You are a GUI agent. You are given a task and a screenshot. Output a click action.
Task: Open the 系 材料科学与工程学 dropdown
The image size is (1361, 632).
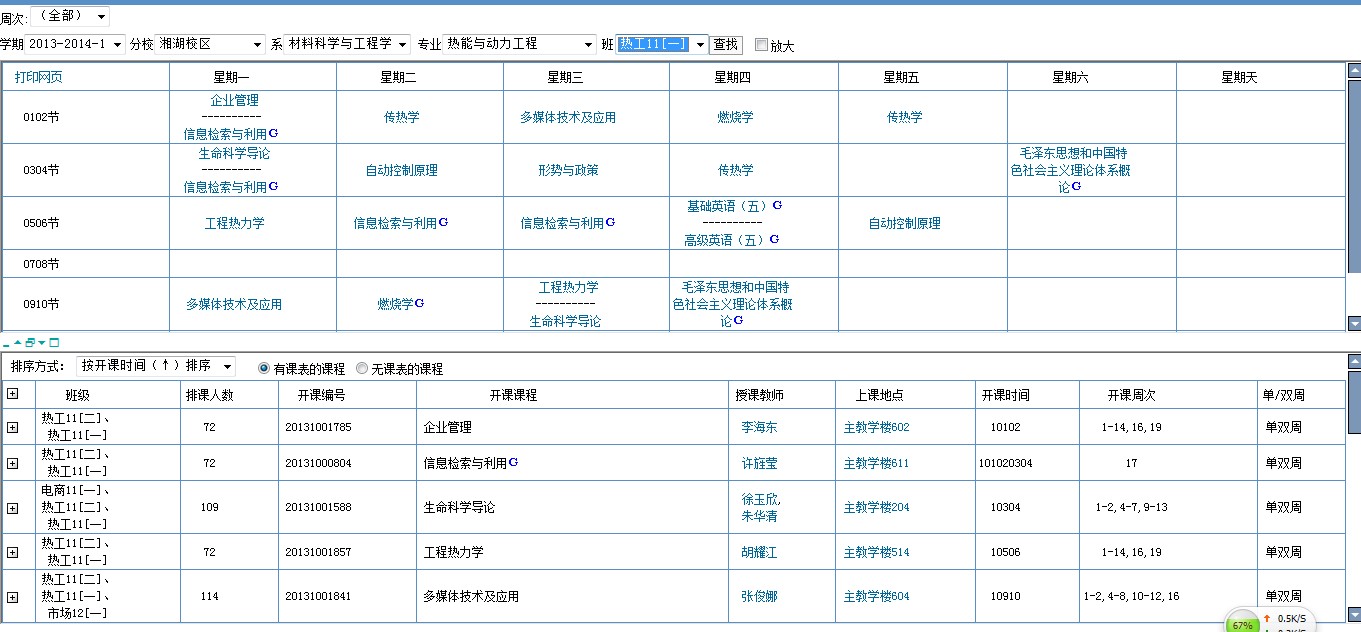[347, 44]
